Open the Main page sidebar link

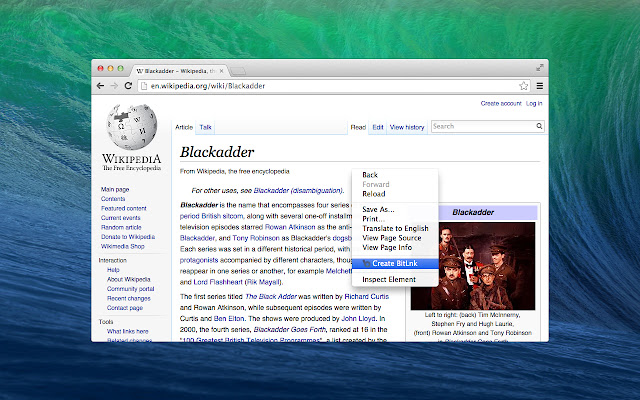pos(115,189)
